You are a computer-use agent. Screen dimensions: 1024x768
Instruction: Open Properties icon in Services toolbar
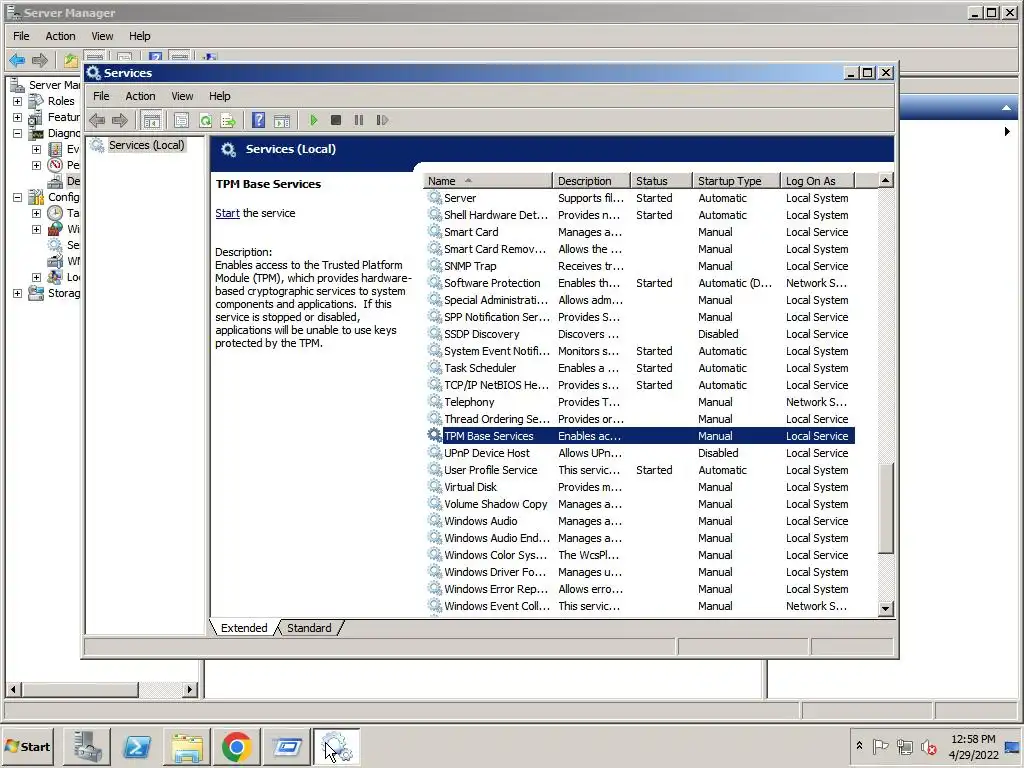click(182, 120)
